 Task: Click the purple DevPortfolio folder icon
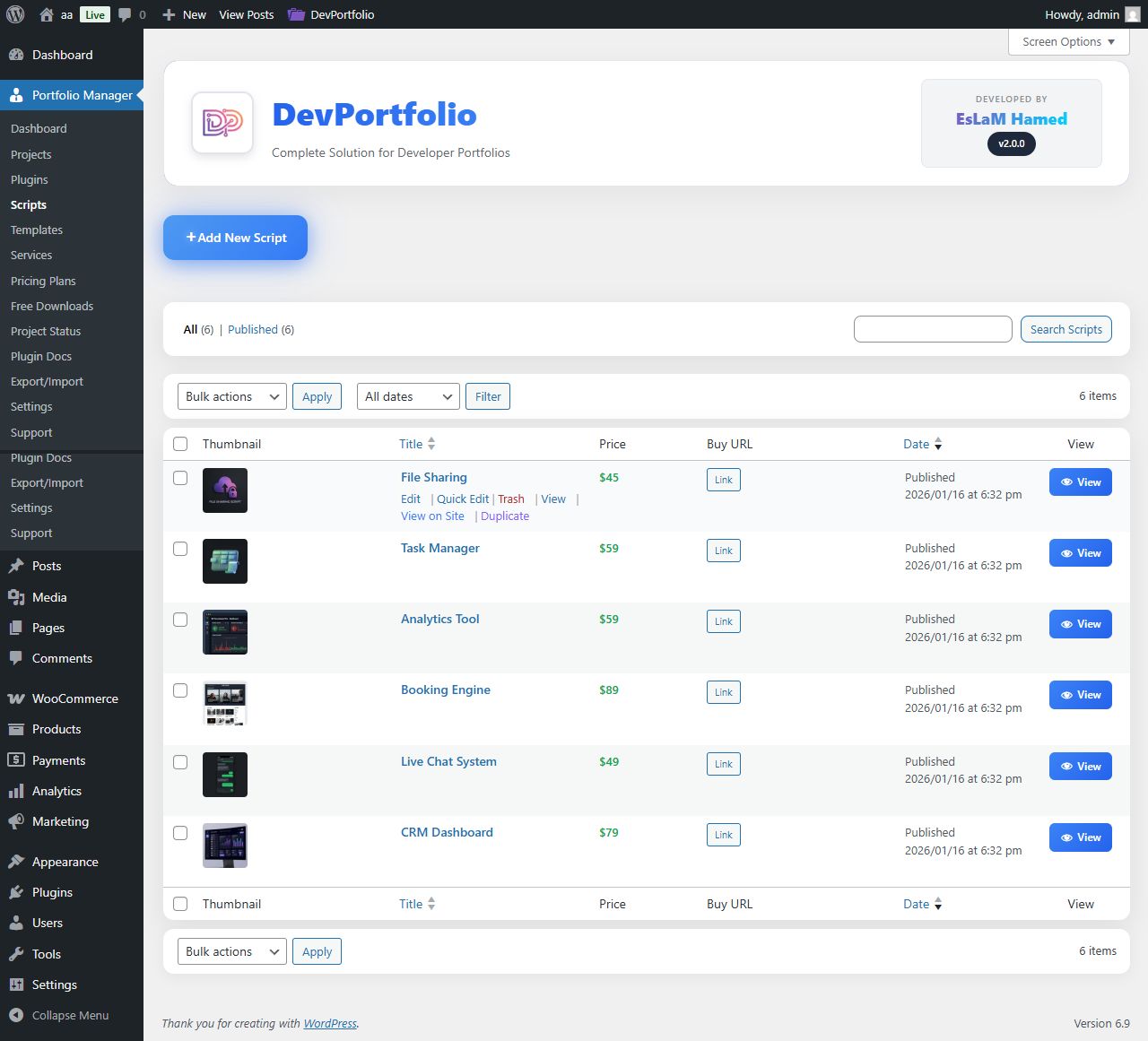coord(296,14)
